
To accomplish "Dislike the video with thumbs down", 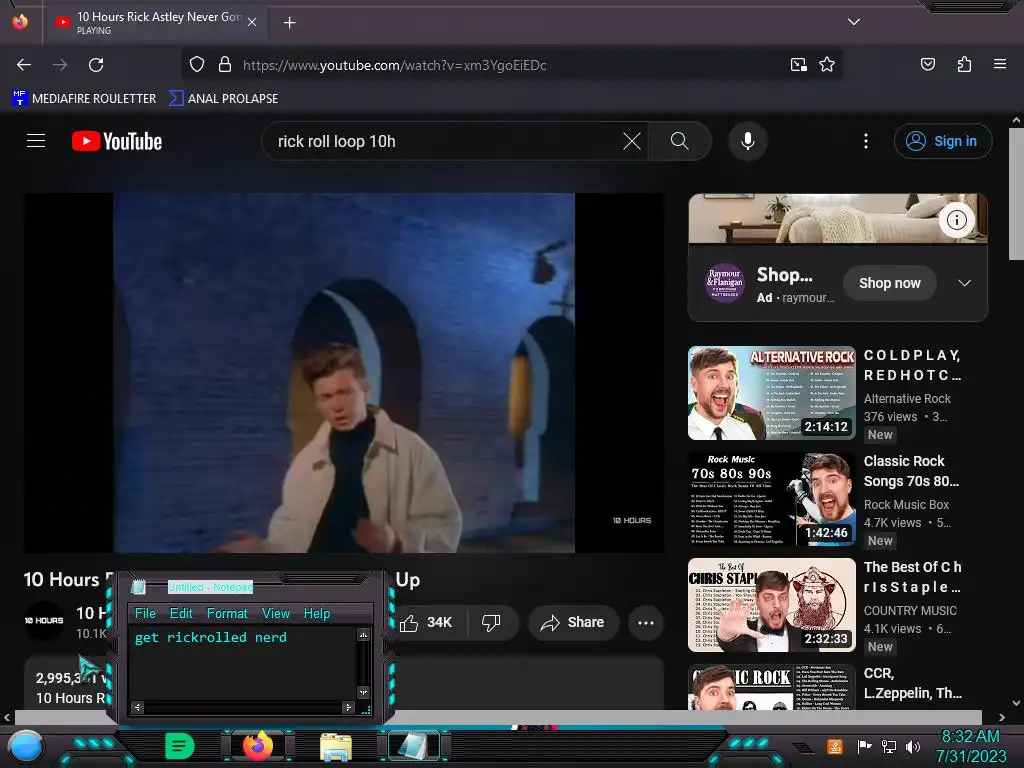I will 491,622.
